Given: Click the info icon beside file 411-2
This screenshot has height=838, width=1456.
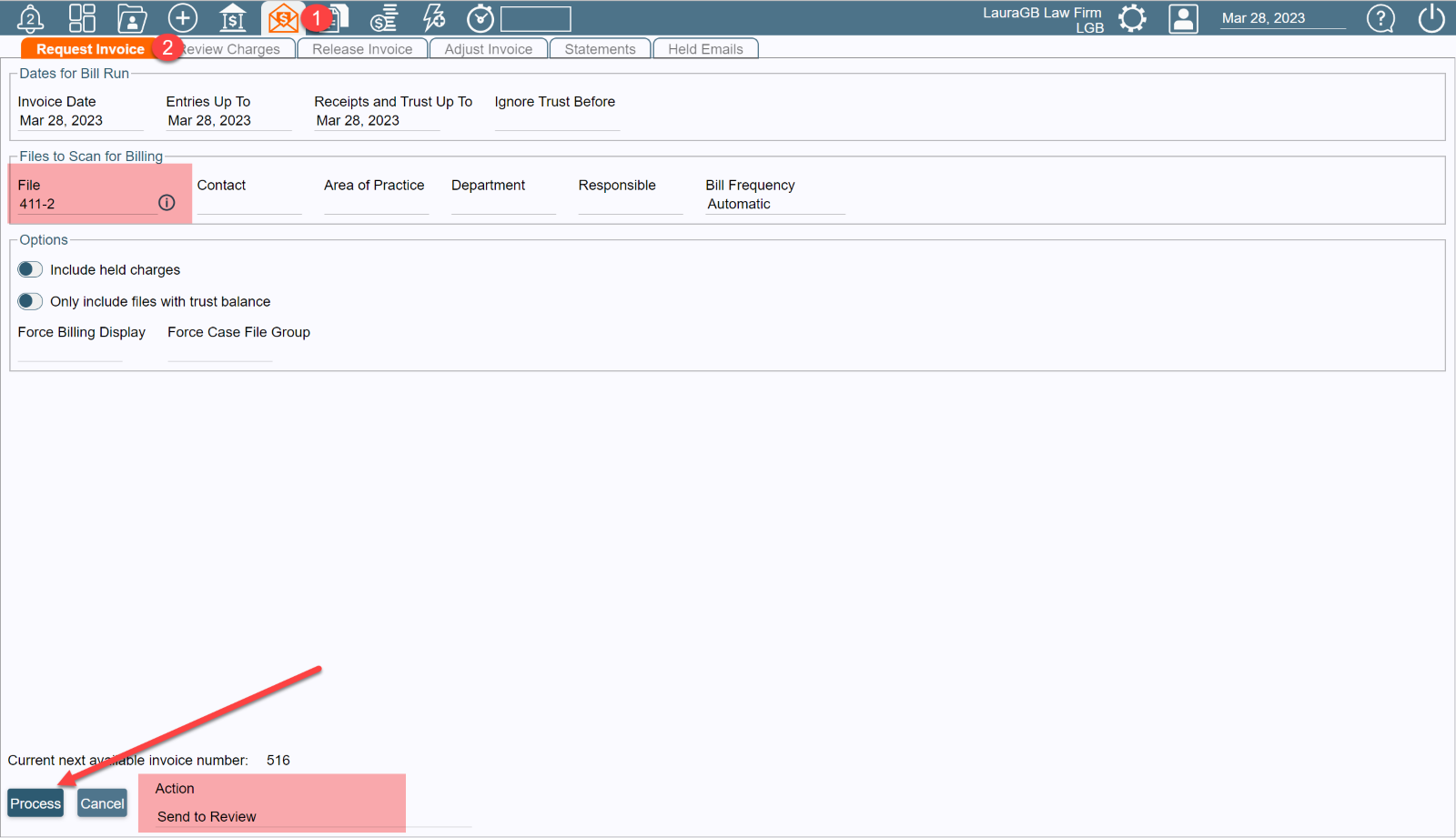Looking at the screenshot, I should click(x=167, y=203).
